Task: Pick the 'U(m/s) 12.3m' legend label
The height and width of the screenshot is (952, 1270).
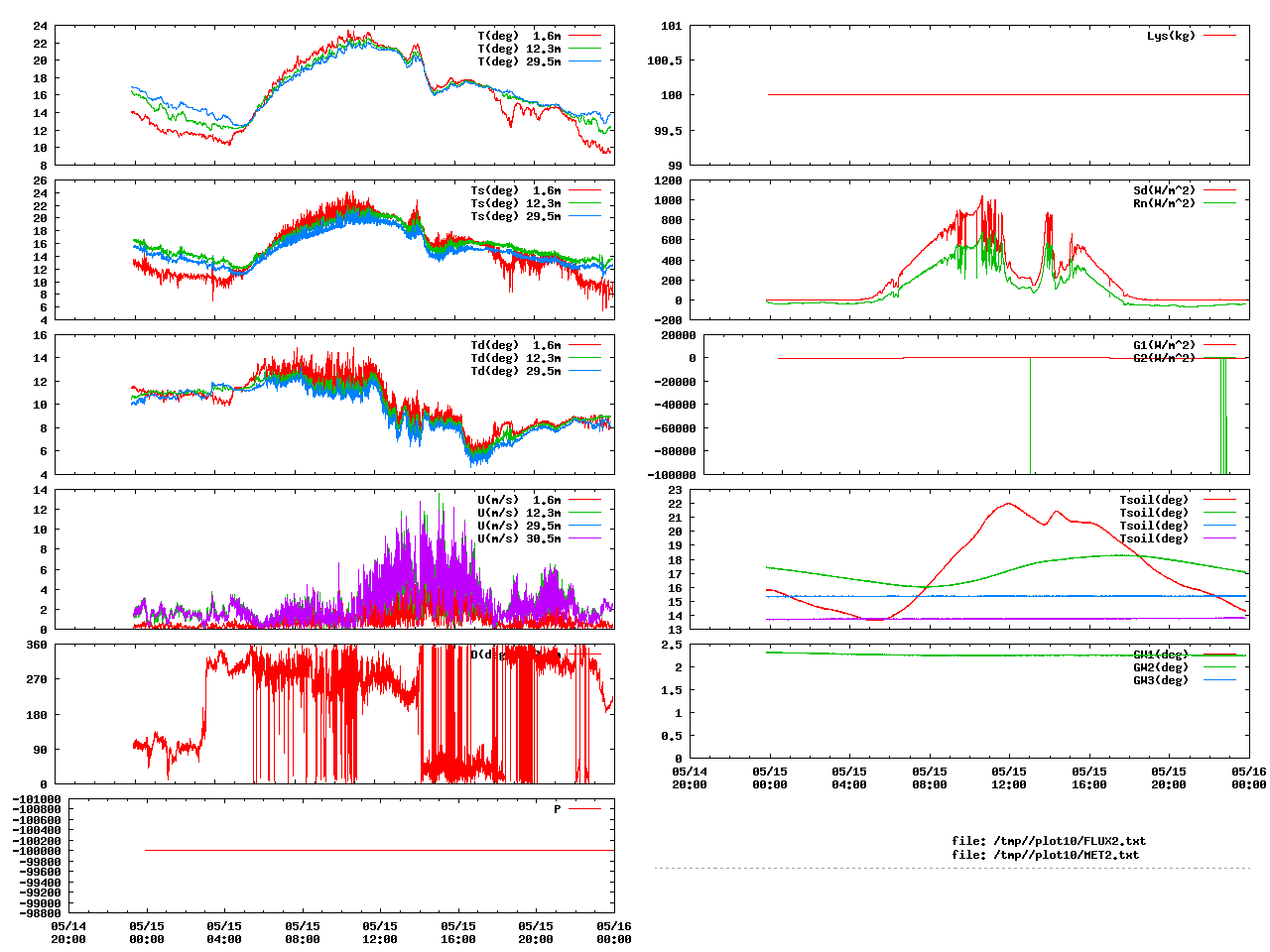Action: pos(519,513)
